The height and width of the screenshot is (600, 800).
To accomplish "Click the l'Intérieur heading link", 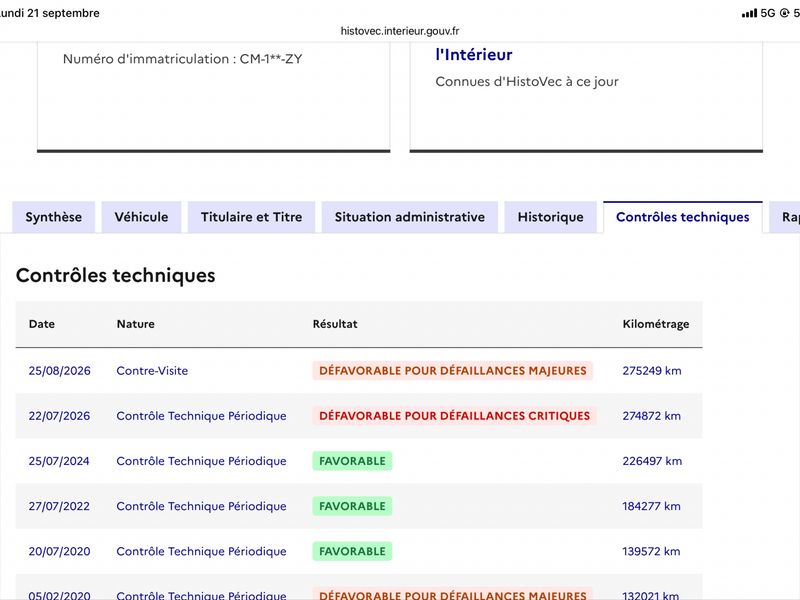I will (473, 55).
